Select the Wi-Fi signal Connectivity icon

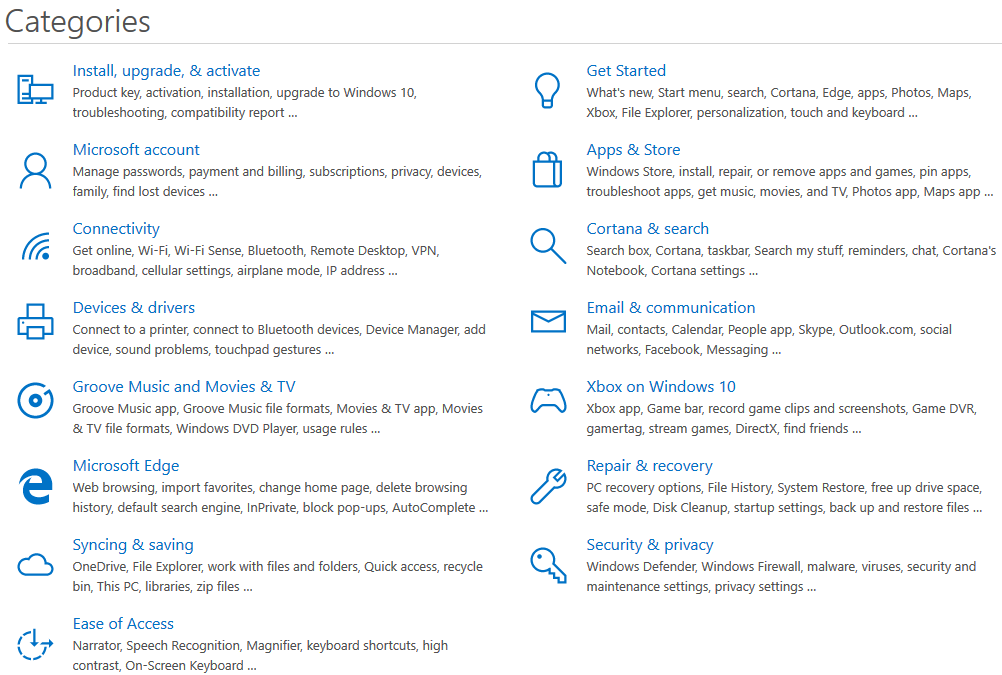(36, 247)
